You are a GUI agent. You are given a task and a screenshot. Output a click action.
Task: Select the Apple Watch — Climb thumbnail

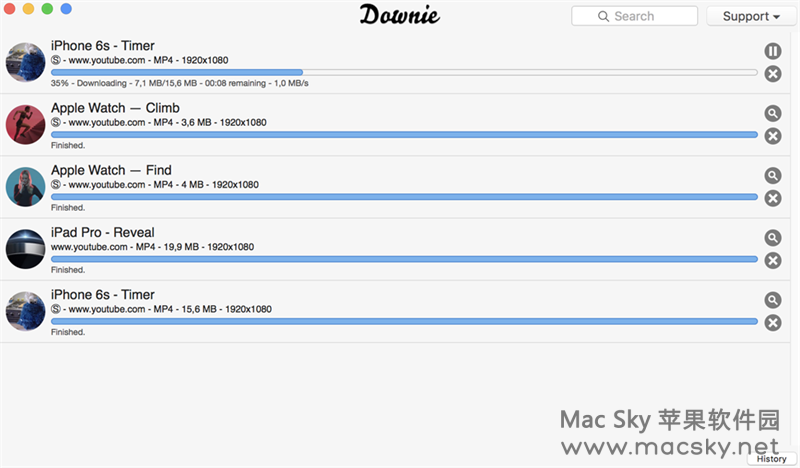26,125
